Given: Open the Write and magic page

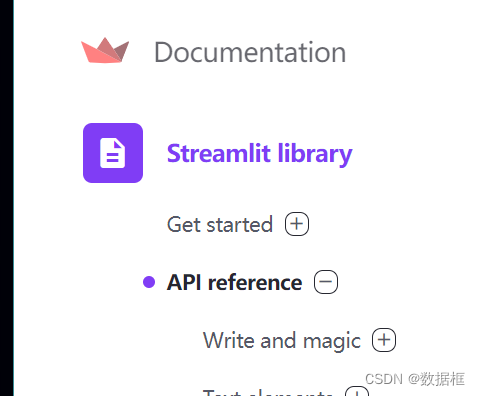Looking at the screenshot, I should (282, 341).
